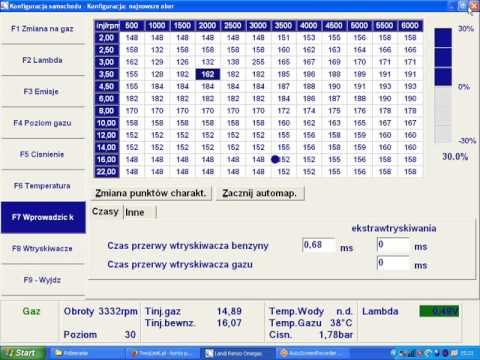Select cell 129 in row 3,00
Image resolution: width=480 pixels, height=360 pixels.
157,62
